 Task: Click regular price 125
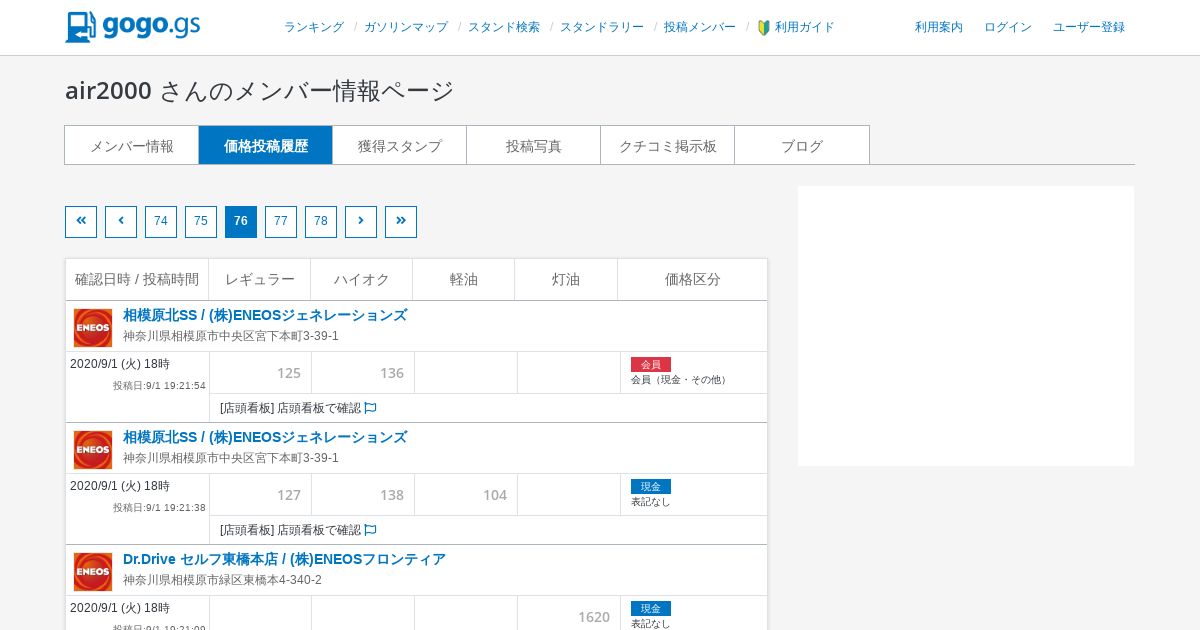289,373
